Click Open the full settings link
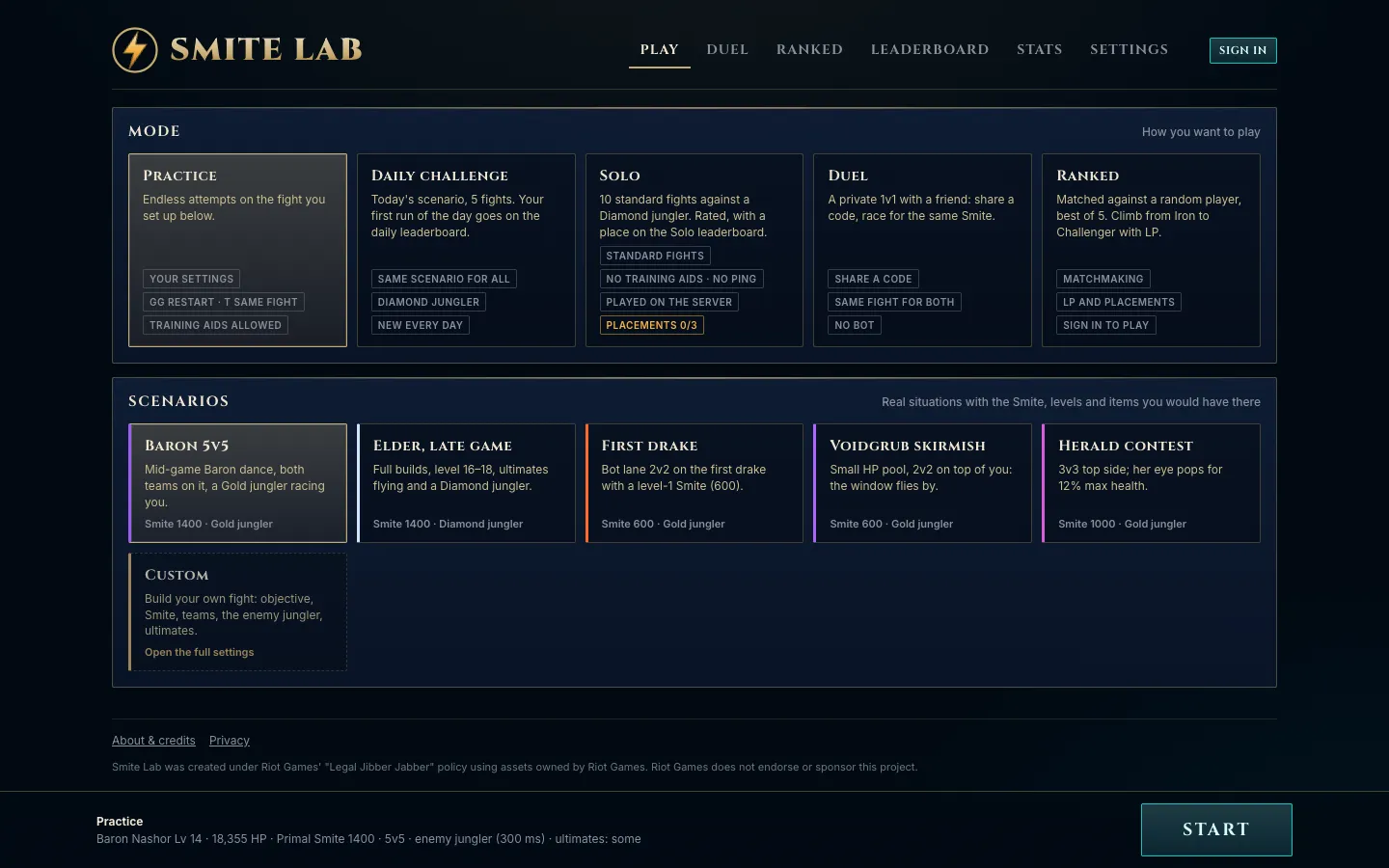1389x868 pixels. click(199, 653)
